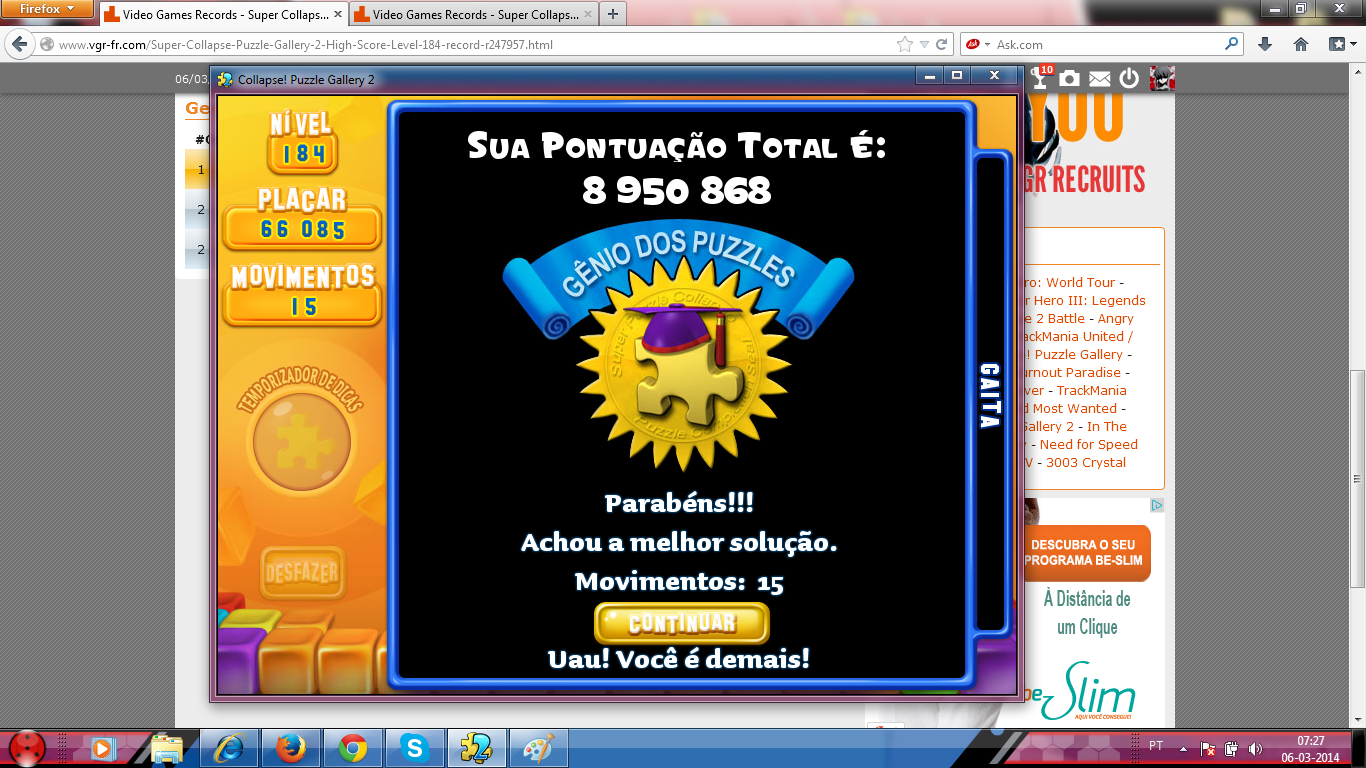Reload the page with refresh arrow
The width and height of the screenshot is (1366, 768).
[942, 44]
